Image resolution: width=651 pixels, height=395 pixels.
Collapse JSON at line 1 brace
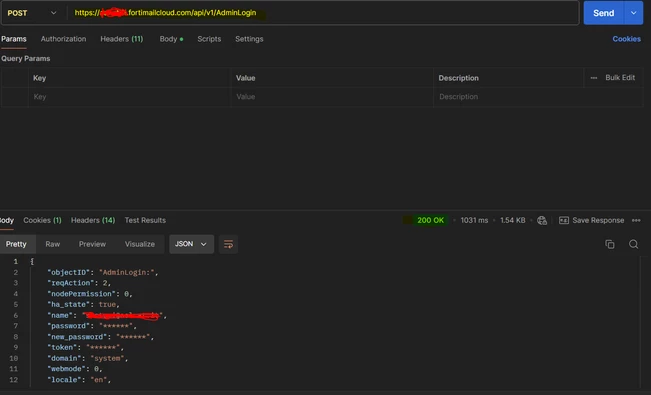(32, 262)
